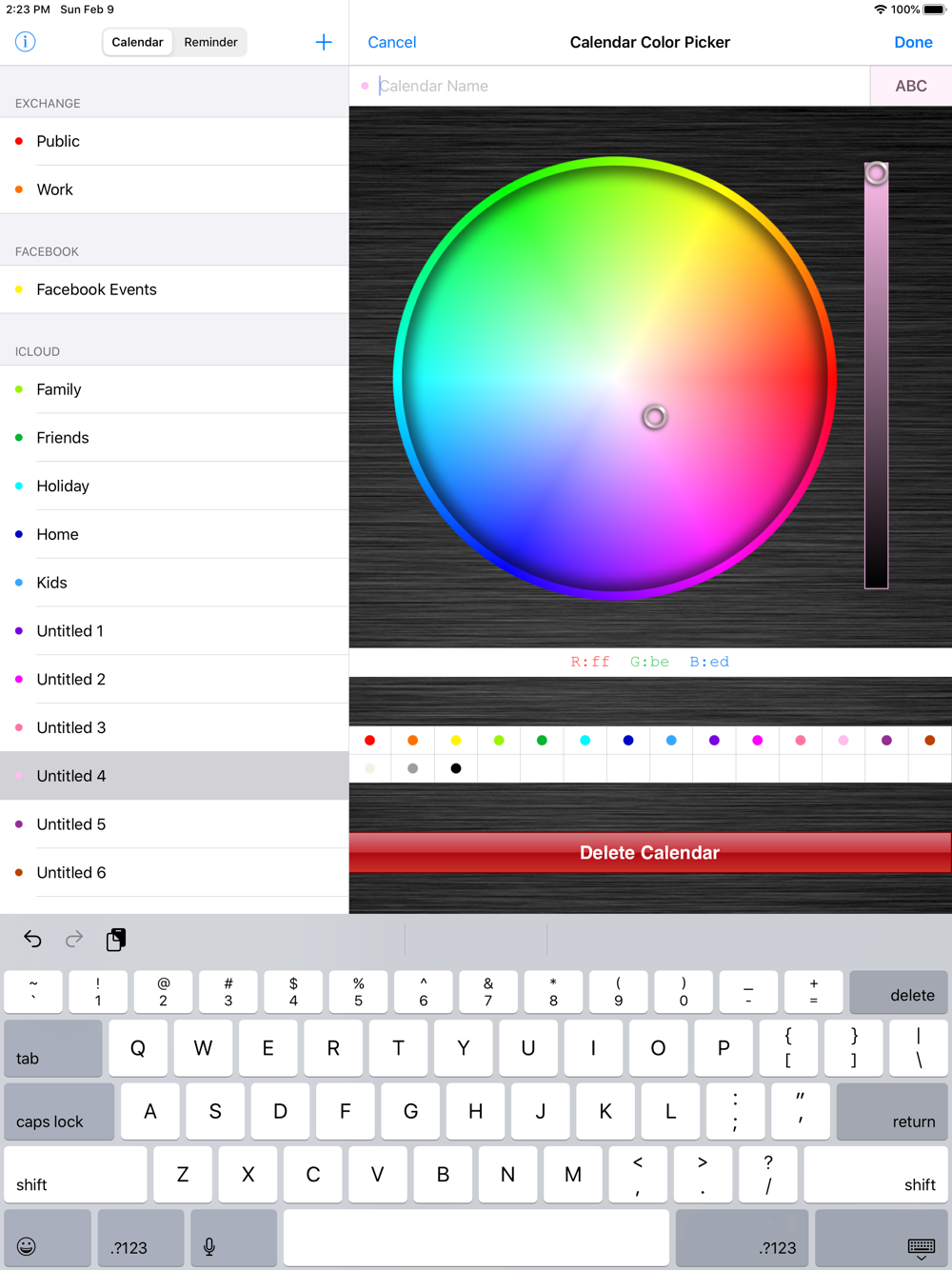952x1270 pixels.
Task: Pick the violet purple swatch
Action: click(714, 741)
